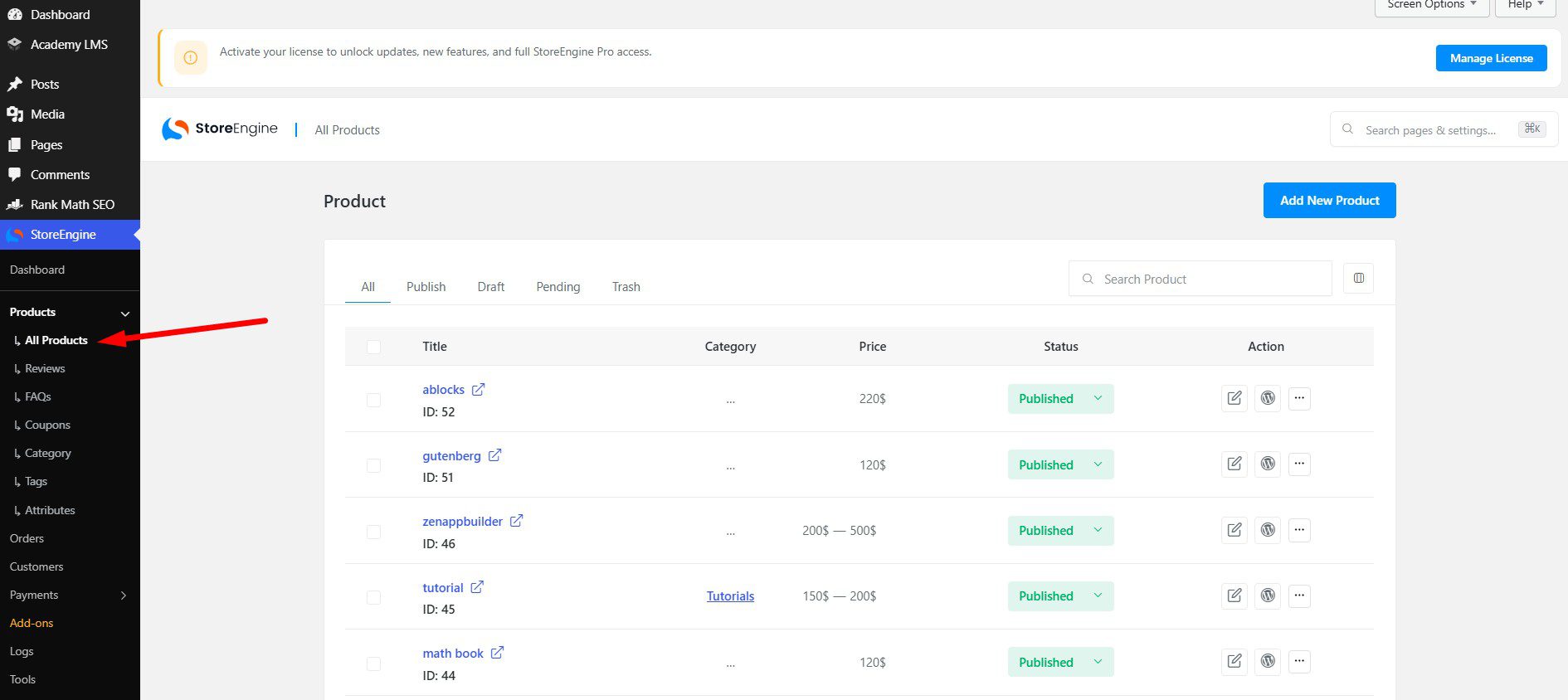Open the Screen Options dropdown

1433,5
